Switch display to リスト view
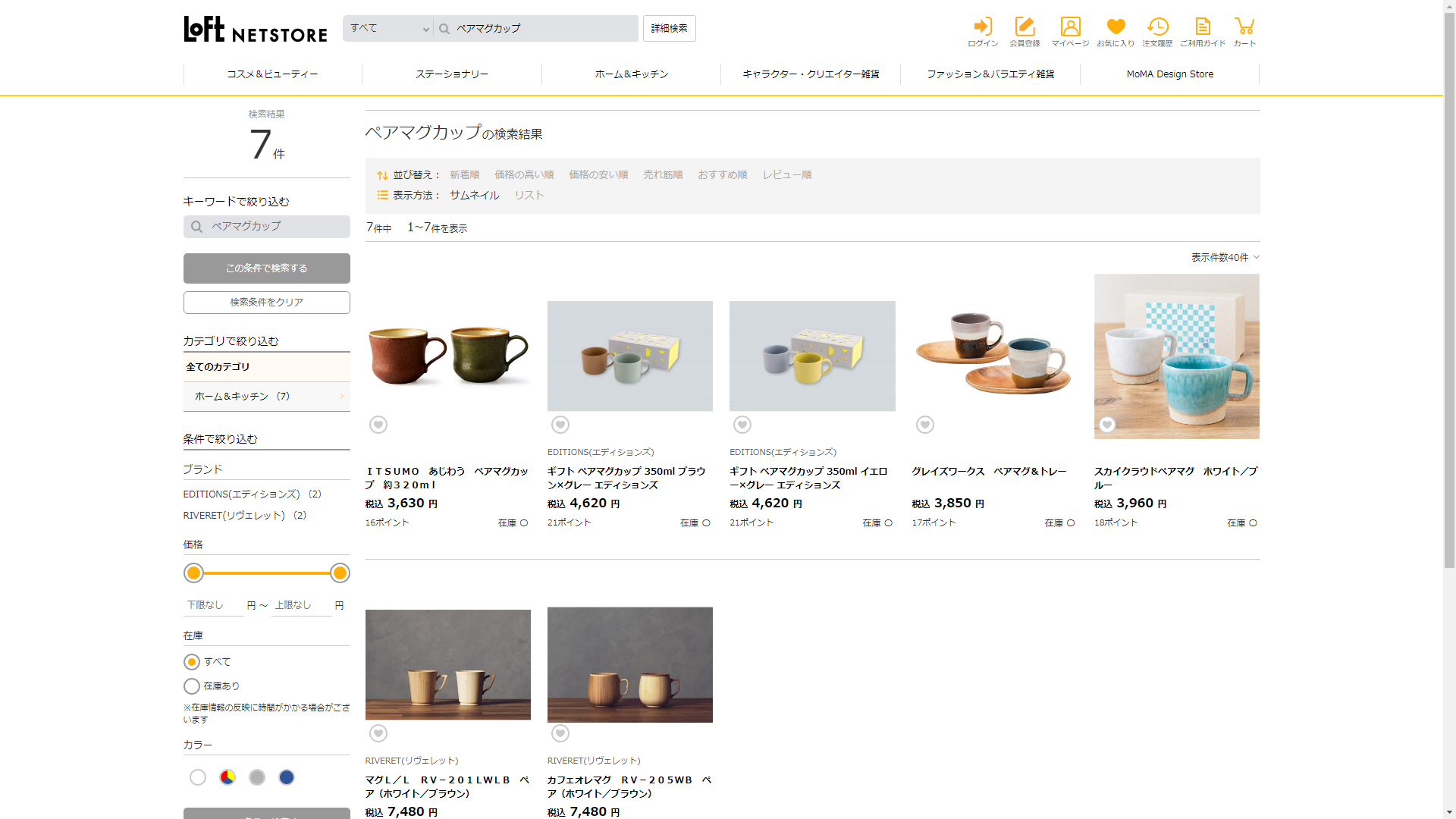 coord(529,195)
